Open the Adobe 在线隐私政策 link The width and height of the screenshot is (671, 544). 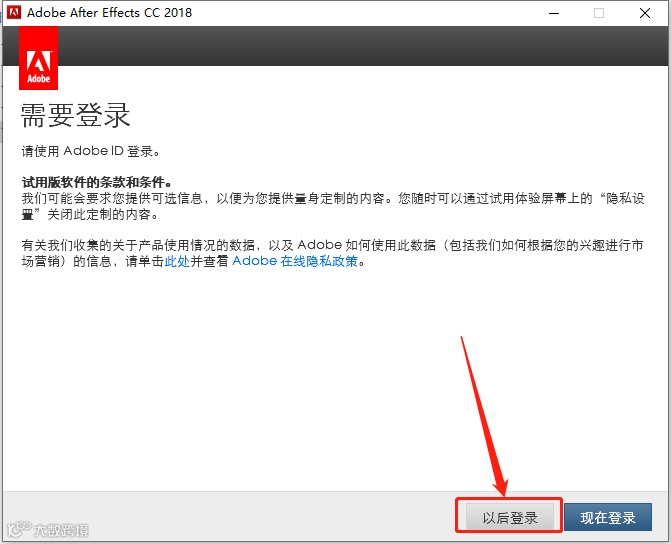coord(295,261)
